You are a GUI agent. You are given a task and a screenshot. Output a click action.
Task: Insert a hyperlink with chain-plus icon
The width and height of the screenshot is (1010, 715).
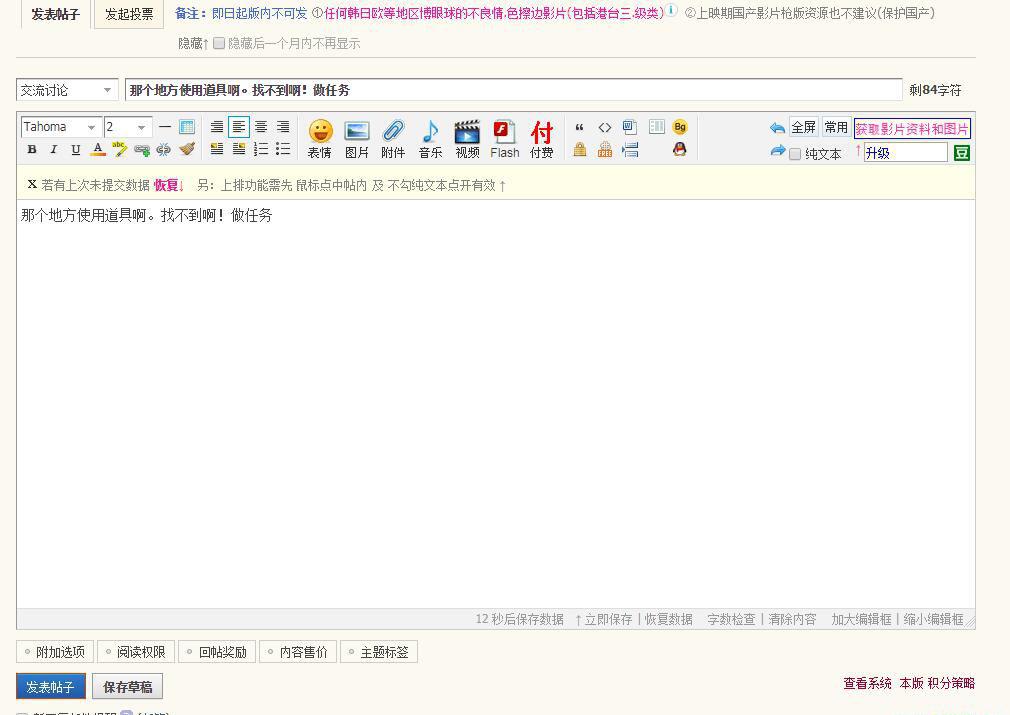point(142,150)
